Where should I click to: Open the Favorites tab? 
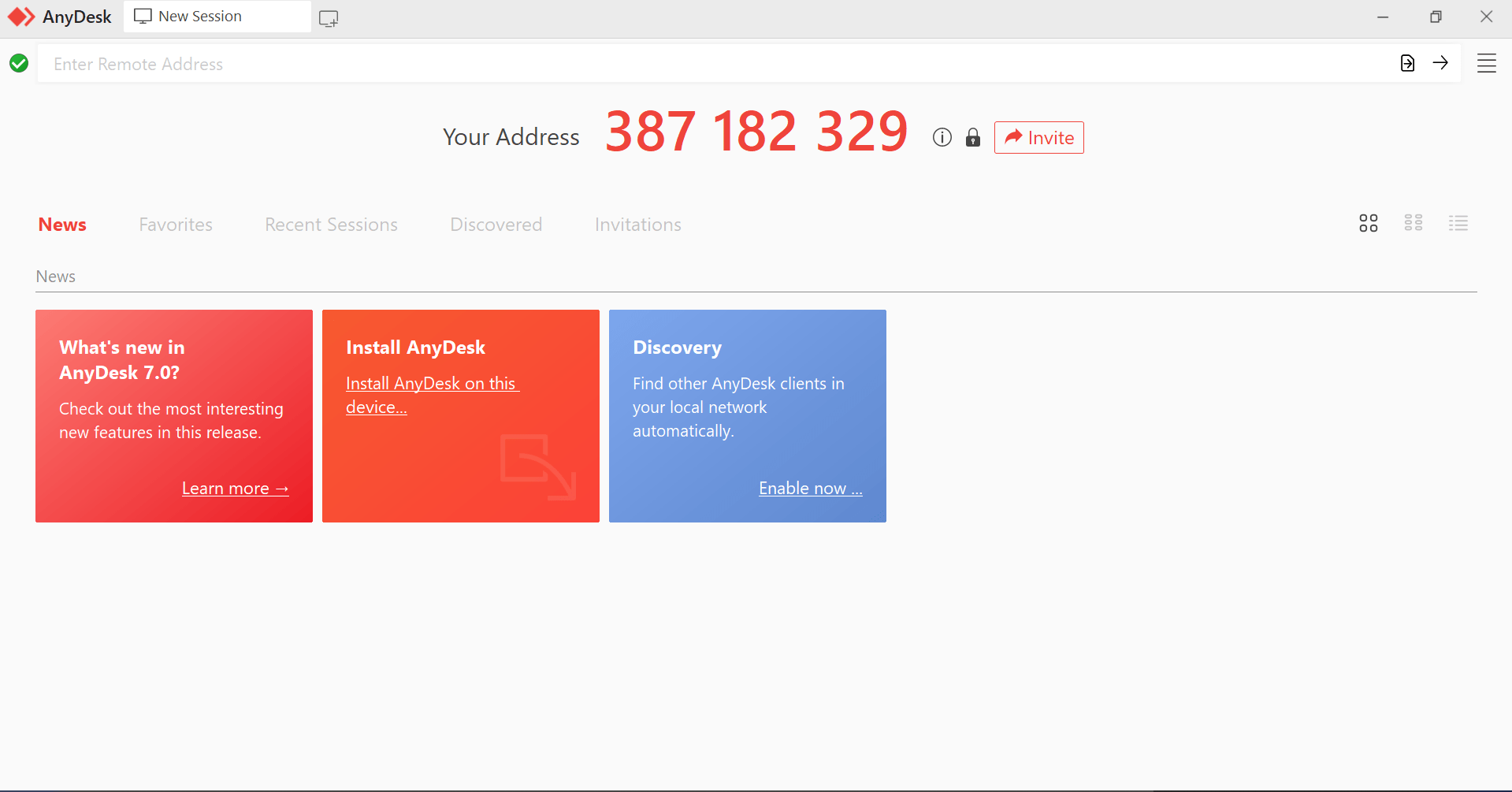(x=176, y=225)
